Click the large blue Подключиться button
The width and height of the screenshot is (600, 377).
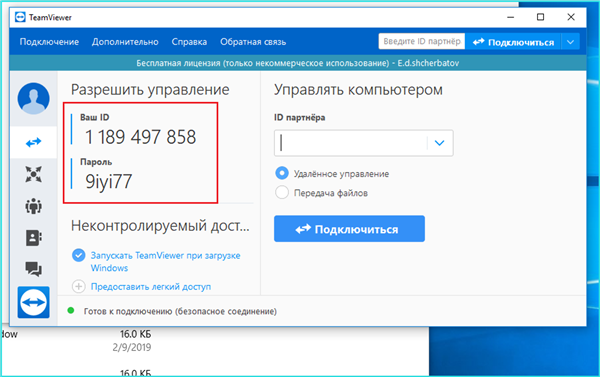point(349,229)
